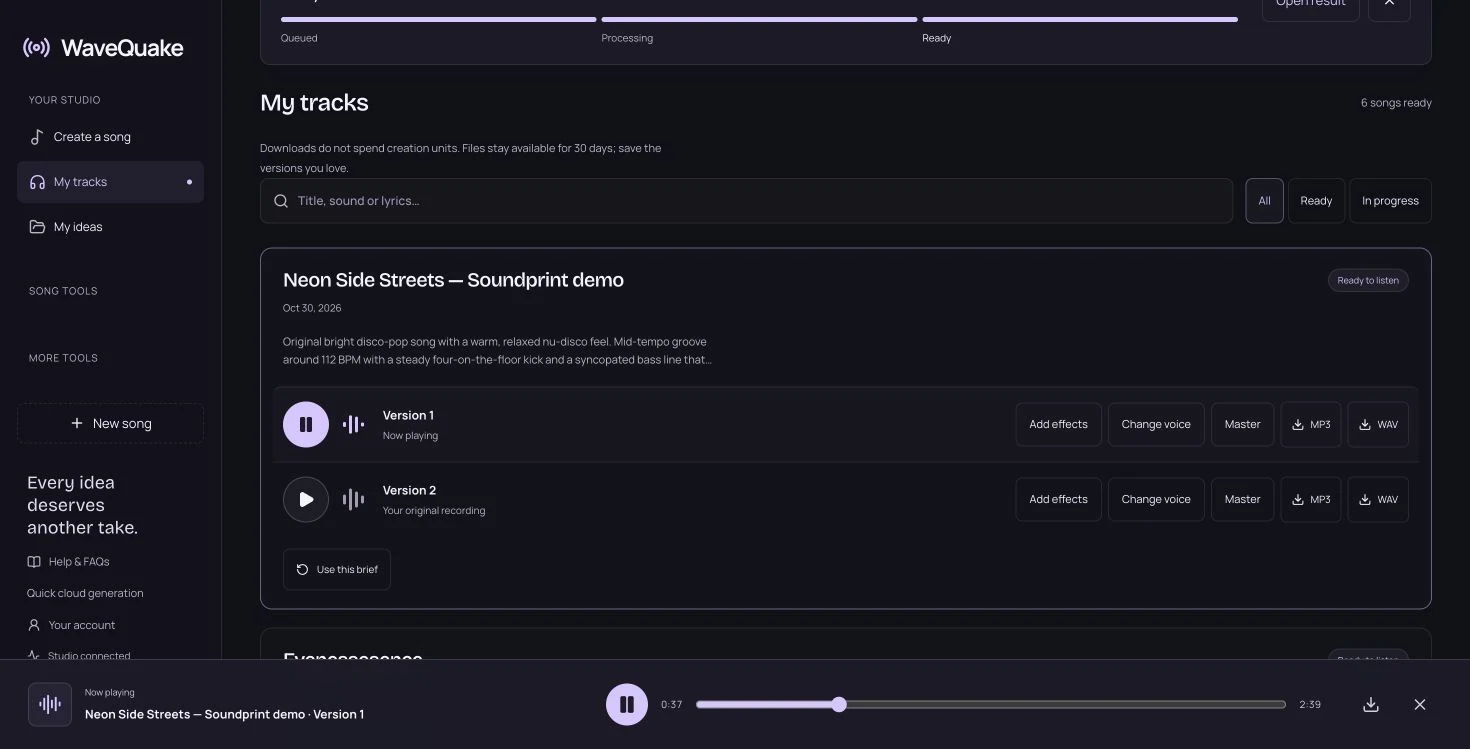The height and width of the screenshot is (749, 1470).
Task: Click the 2:39 track duration
Action: (1310, 704)
